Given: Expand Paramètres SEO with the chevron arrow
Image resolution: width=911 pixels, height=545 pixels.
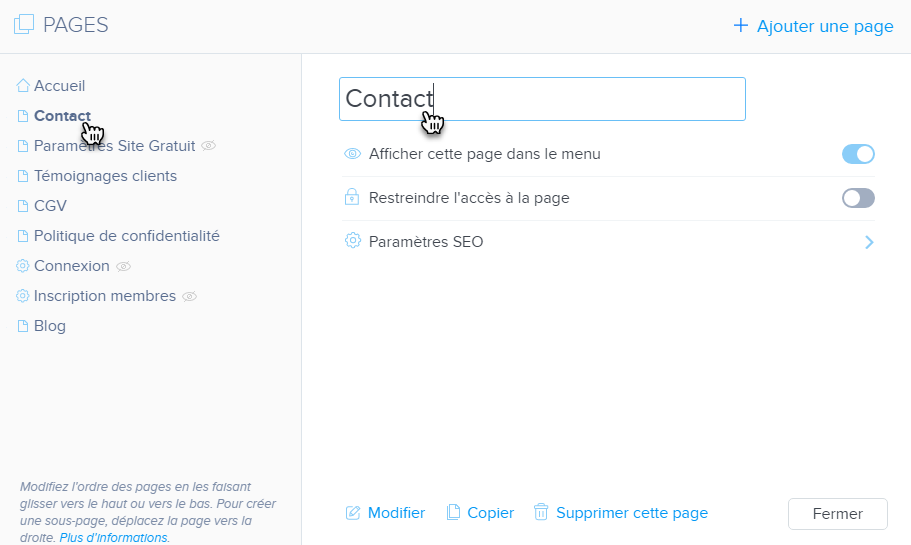Looking at the screenshot, I should click(869, 242).
